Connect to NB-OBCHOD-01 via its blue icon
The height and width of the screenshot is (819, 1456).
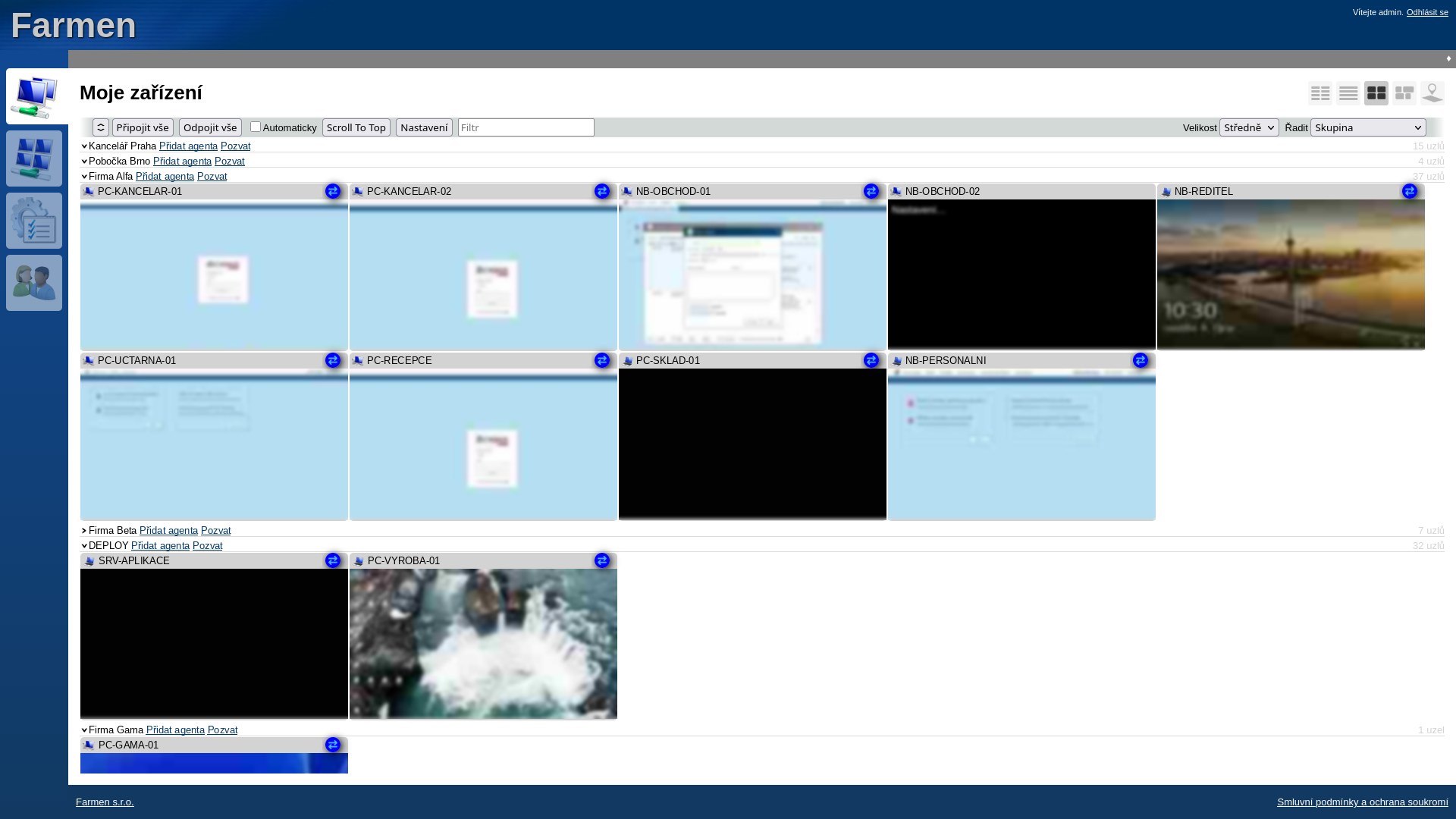871,191
